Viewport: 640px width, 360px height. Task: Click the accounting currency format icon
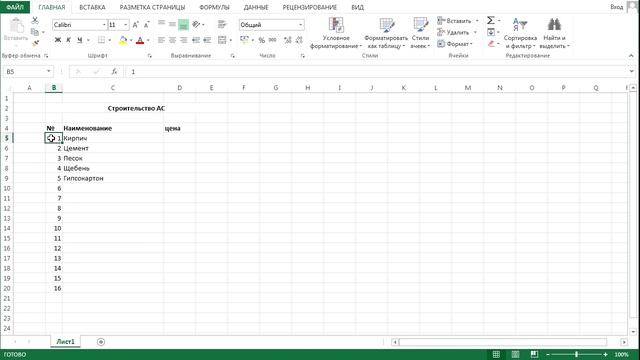(x=244, y=40)
